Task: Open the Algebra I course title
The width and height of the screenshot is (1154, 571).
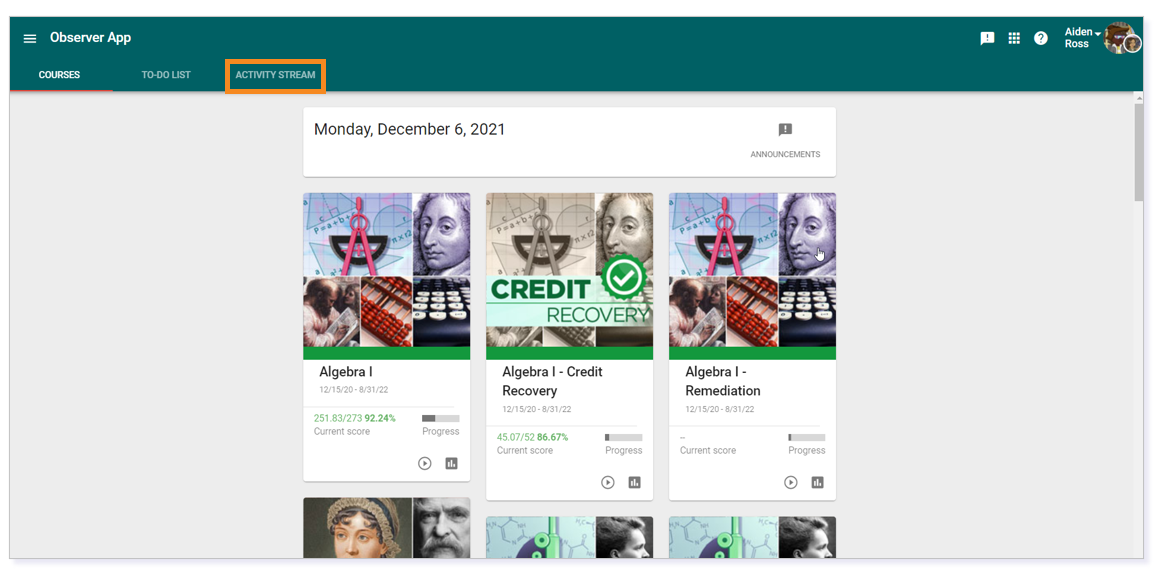Action: click(x=346, y=372)
